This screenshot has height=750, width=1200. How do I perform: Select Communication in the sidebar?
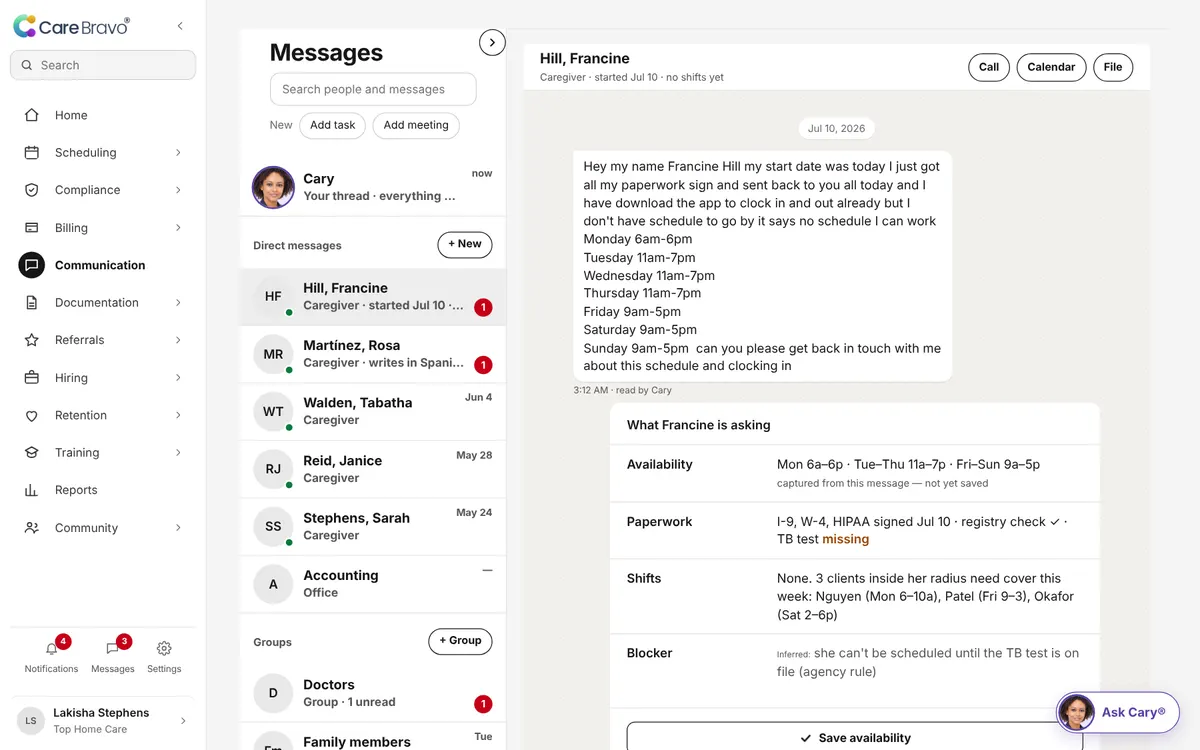(103, 265)
